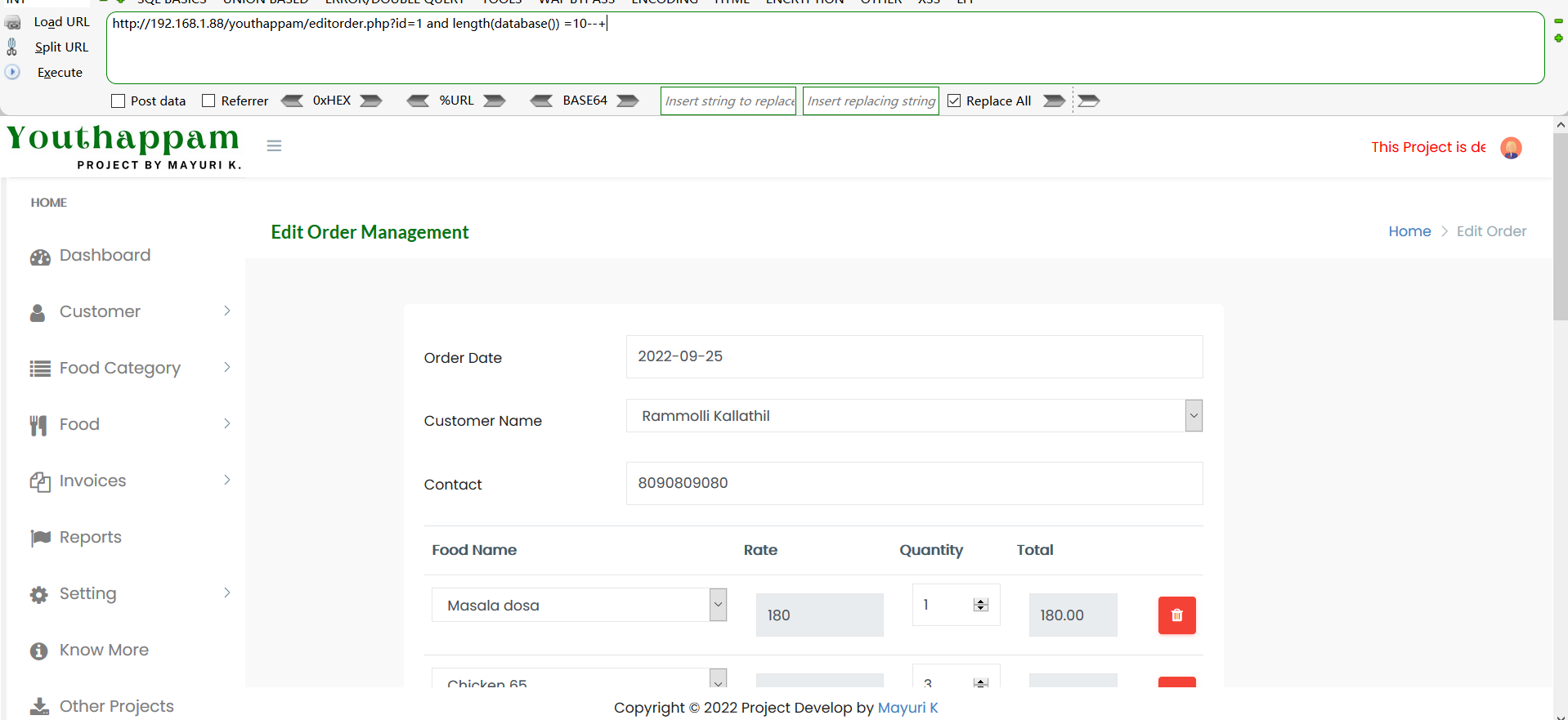Click the Edit Order breadcrumb text
1568x720 pixels.
[x=1491, y=231]
